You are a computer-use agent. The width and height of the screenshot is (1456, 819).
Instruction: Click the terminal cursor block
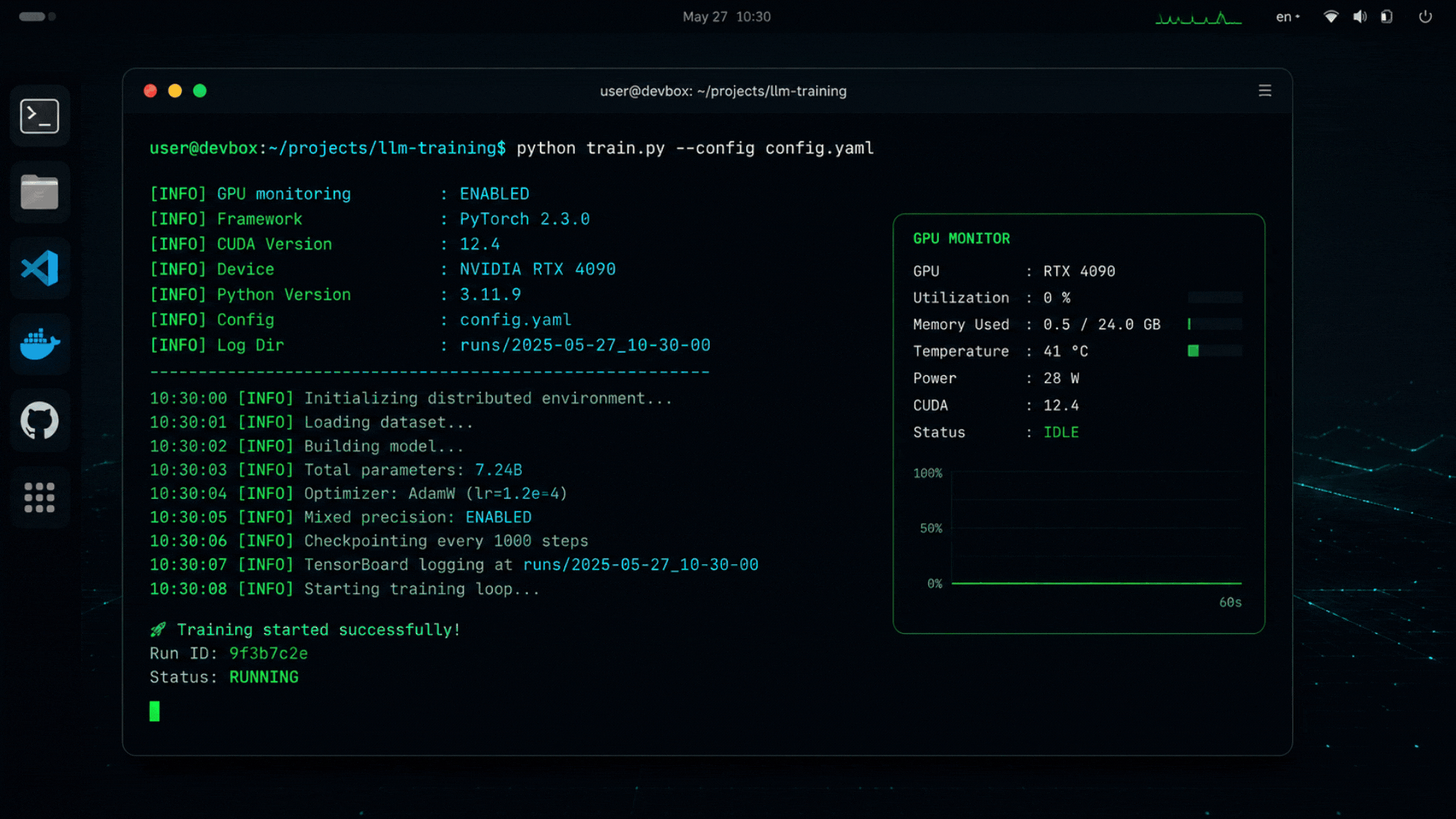[x=155, y=711]
